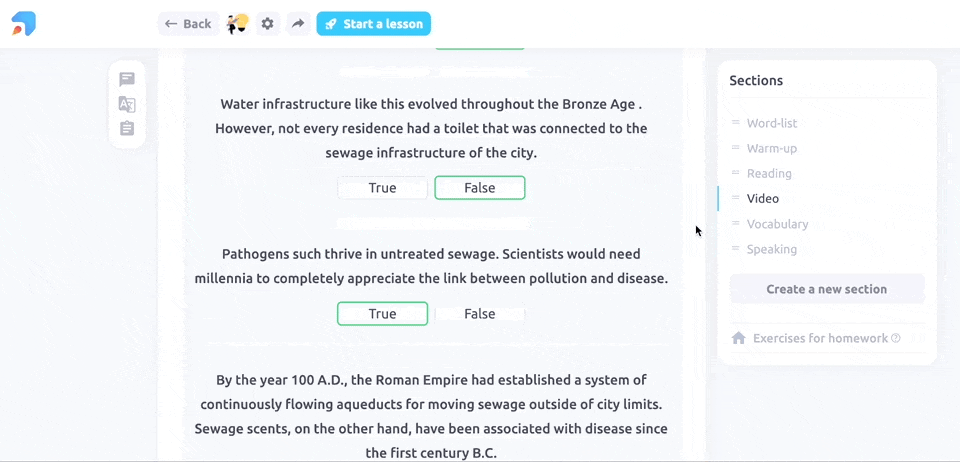960x462 pixels.
Task: Click the lightbulb avatar icon in the toolbar
Action: click(x=237, y=24)
